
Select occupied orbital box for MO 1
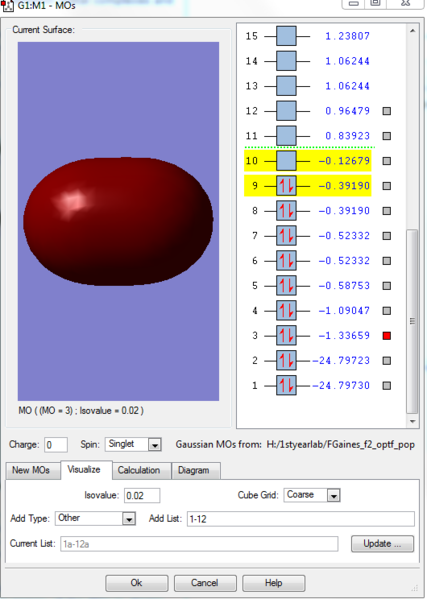pos(286,385)
